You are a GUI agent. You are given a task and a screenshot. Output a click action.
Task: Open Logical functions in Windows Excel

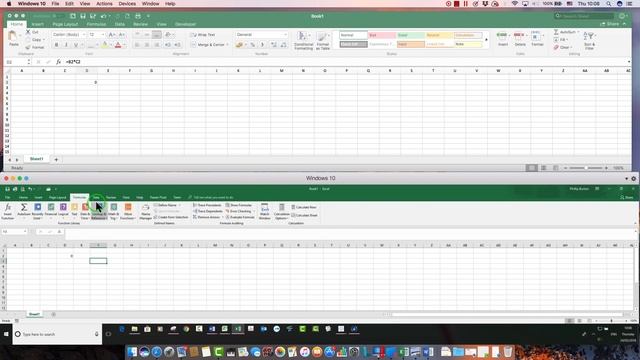pos(63,211)
